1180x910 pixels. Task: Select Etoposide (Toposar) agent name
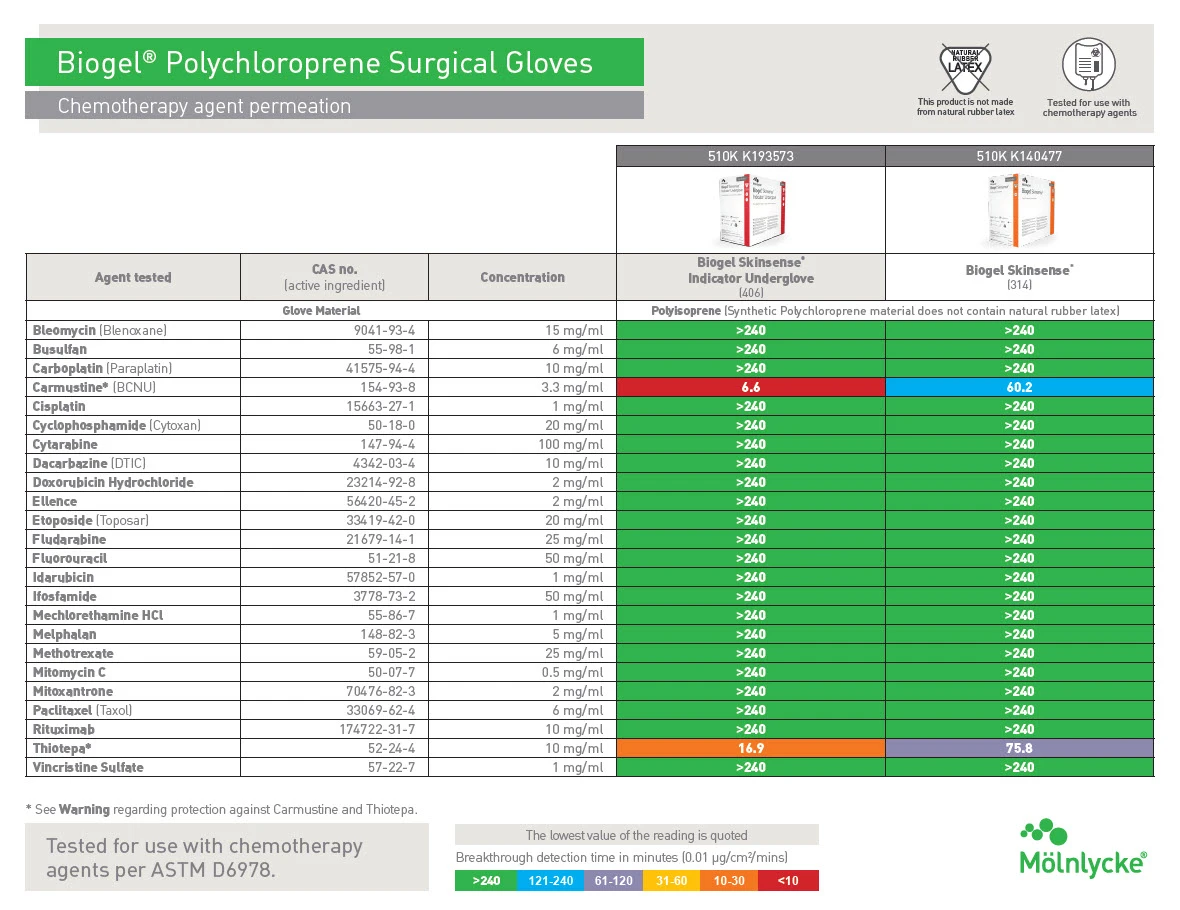[90, 520]
